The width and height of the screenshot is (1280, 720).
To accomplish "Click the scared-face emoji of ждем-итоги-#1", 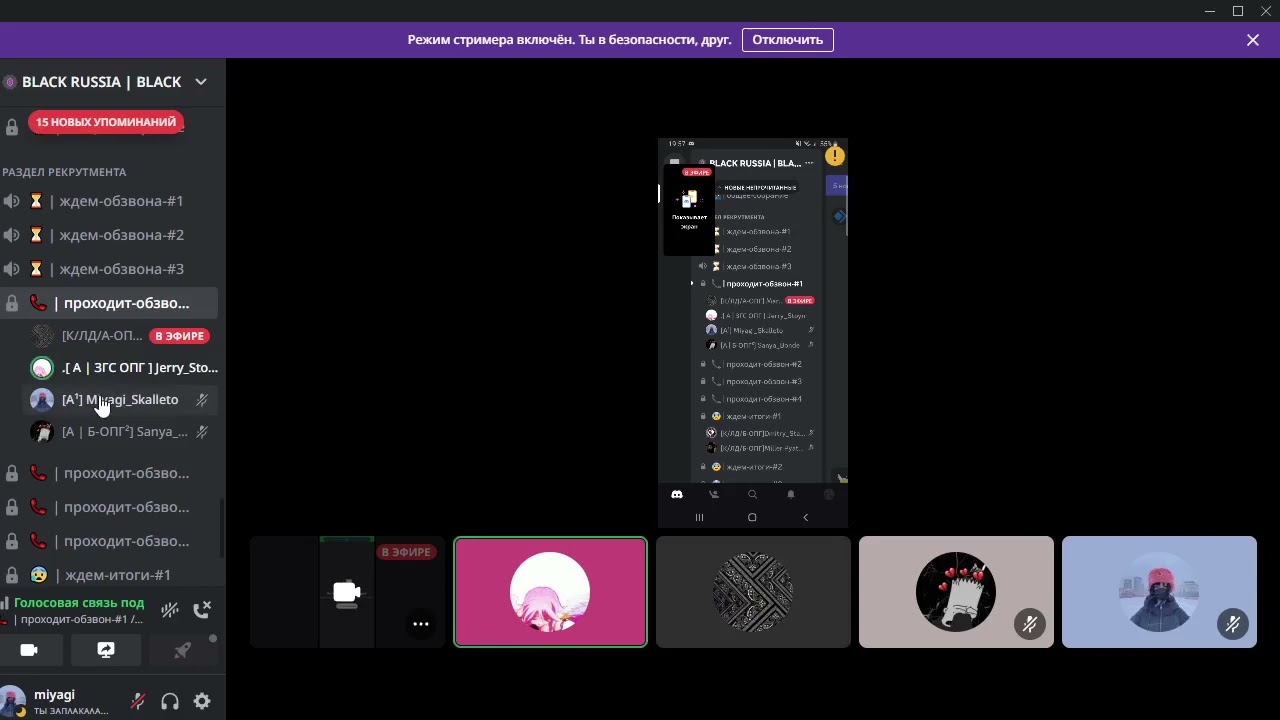I will (x=38, y=575).
